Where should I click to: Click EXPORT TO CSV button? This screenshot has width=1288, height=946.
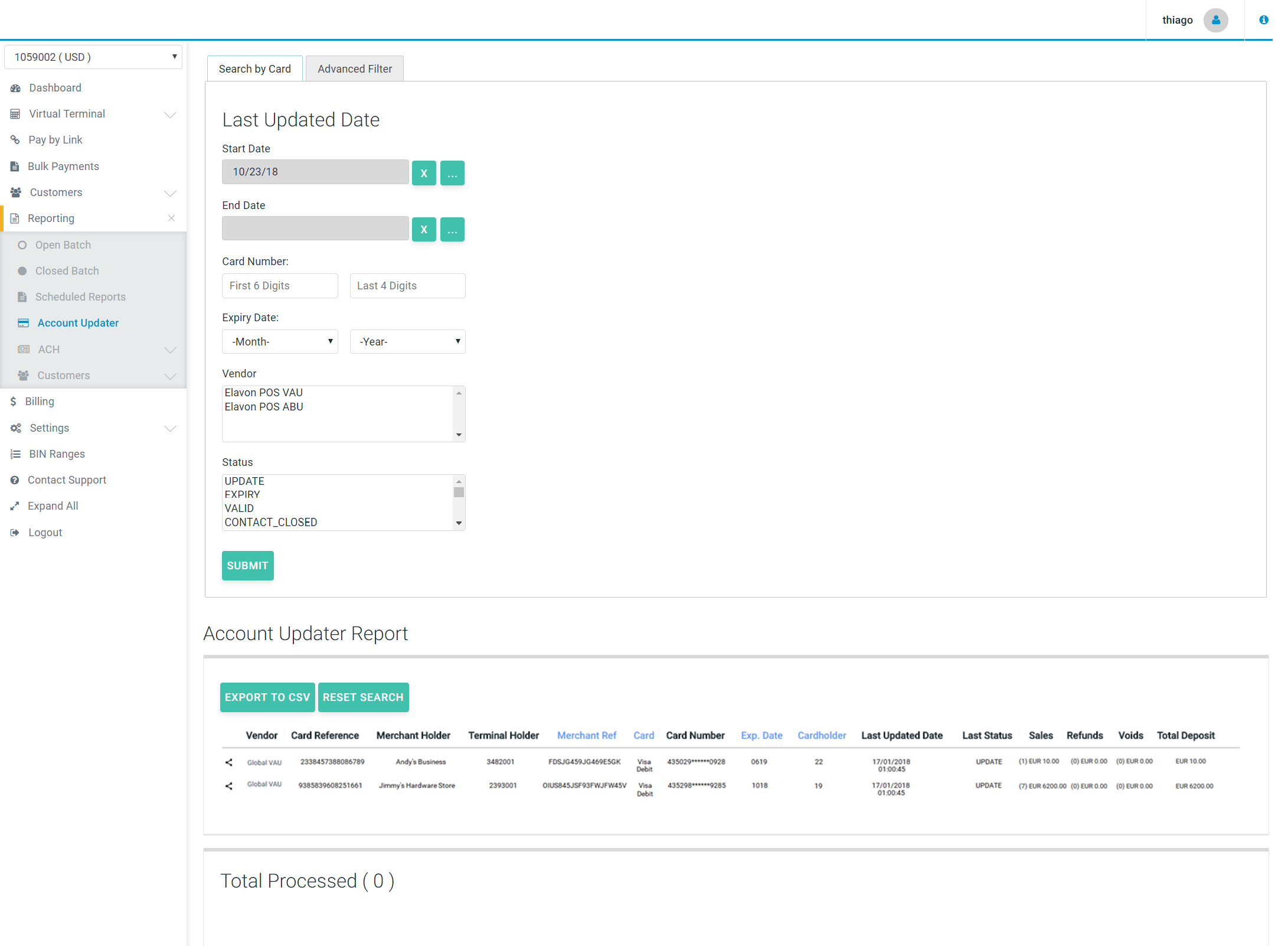(x=267, y=697)
